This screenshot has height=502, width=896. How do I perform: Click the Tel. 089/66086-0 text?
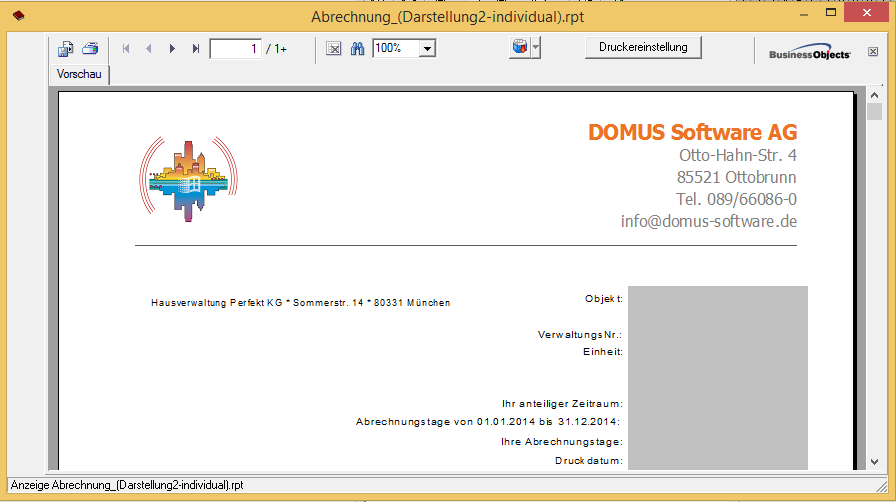(736, 199)
